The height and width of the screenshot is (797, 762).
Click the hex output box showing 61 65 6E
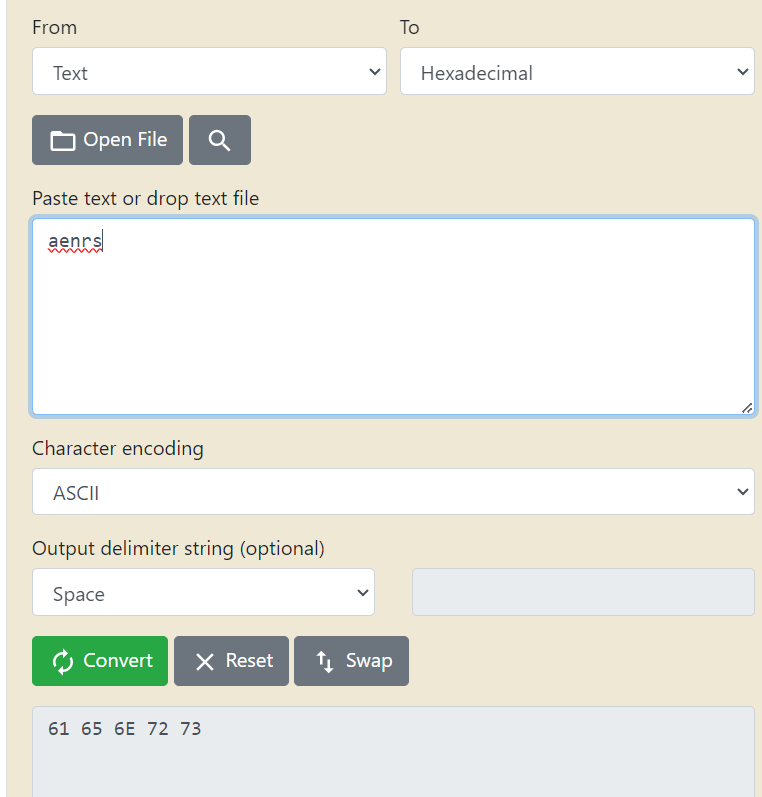tap(393, 751)
